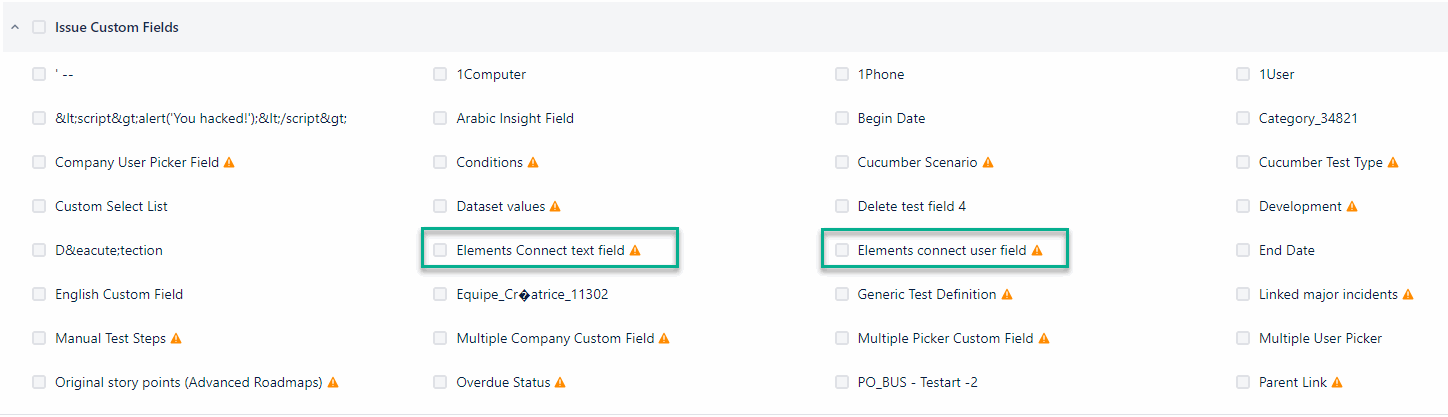The height and width of the screenshot is (417, 1448).
Task: Click warning icon beside Cucumber Test Type
Action: (x=1393, y=162)
